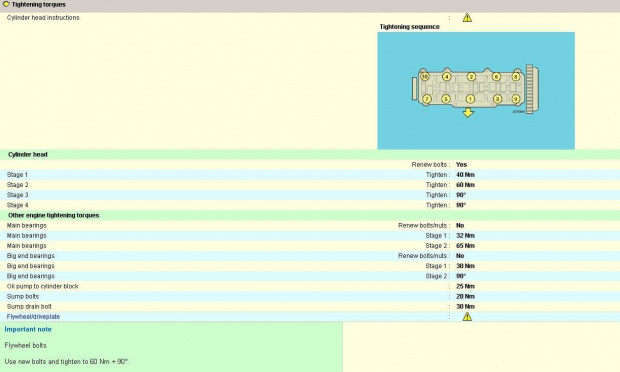This screenshot has height=372, width=620.
Task: Select the Cylinder head section heading
Action: point(28,155)
